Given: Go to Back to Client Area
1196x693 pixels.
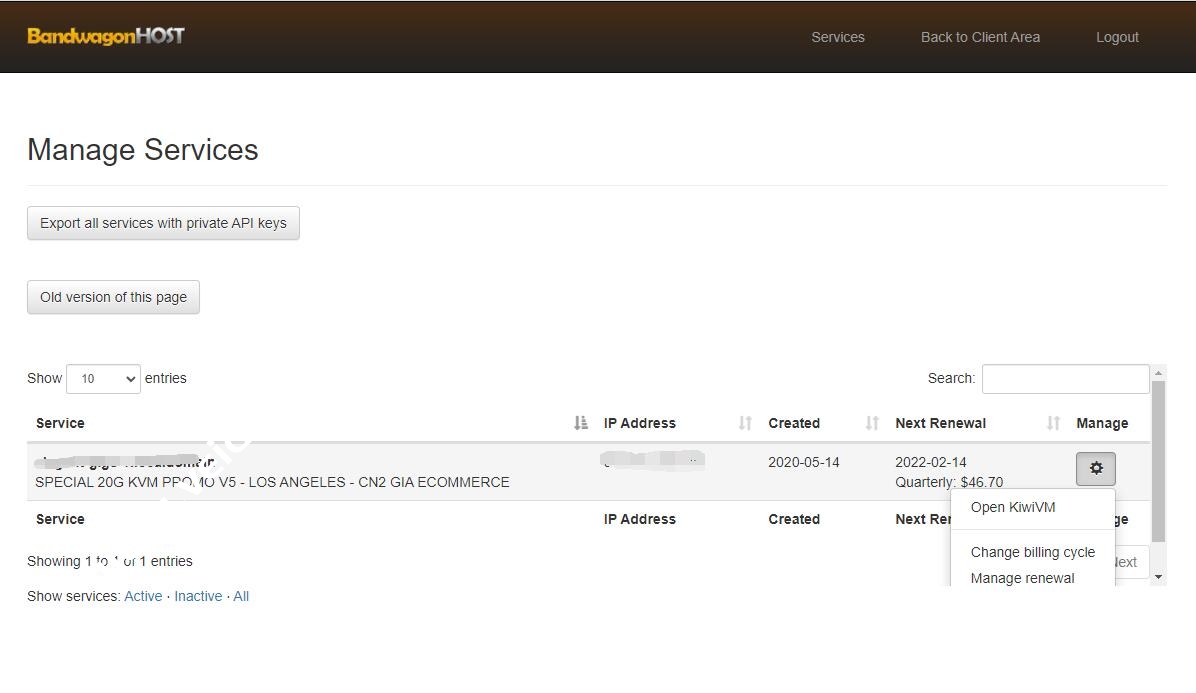Looking at the screenshot, I should 980,37.
